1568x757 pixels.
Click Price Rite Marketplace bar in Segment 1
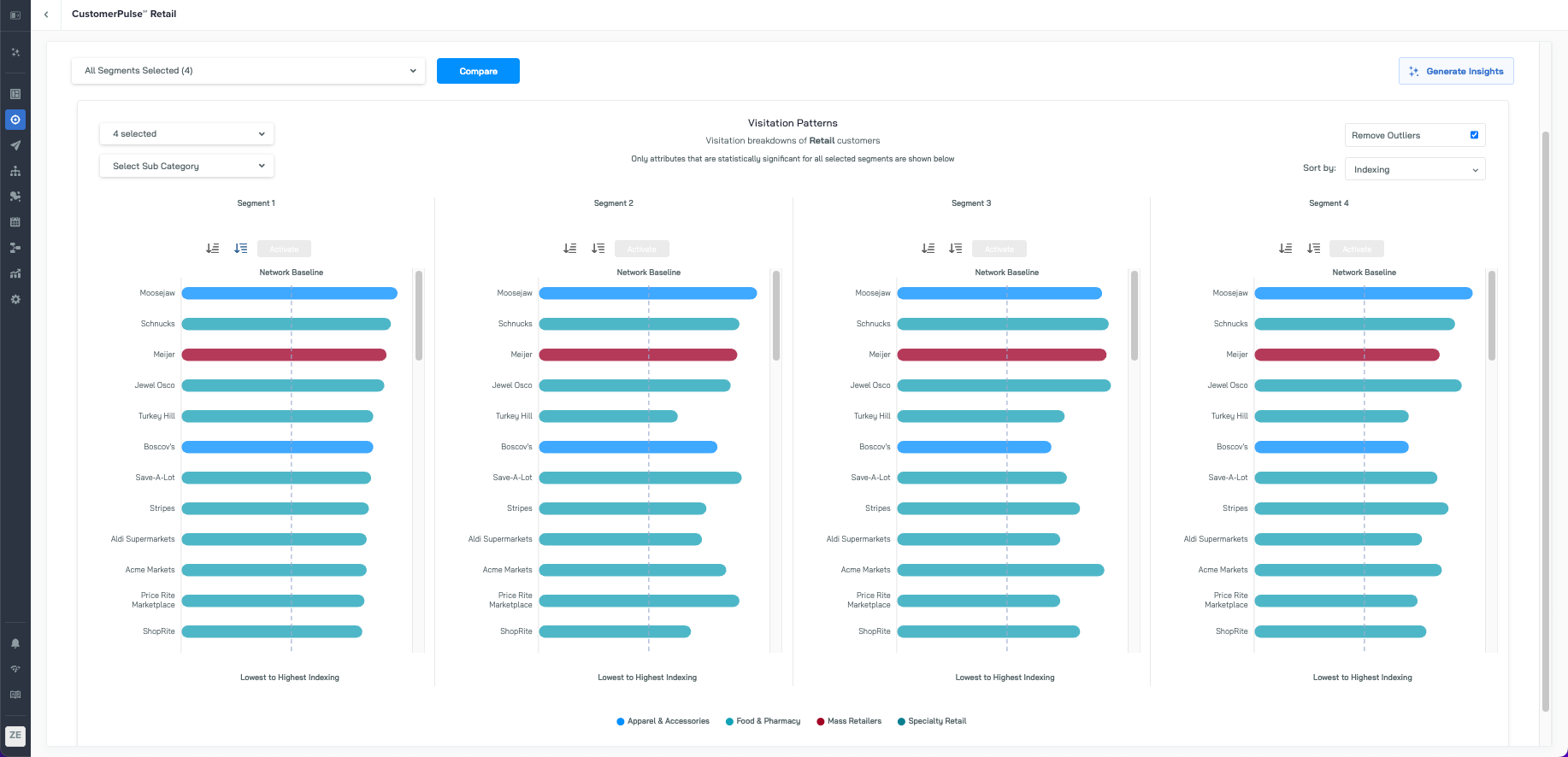pos(273,601)
